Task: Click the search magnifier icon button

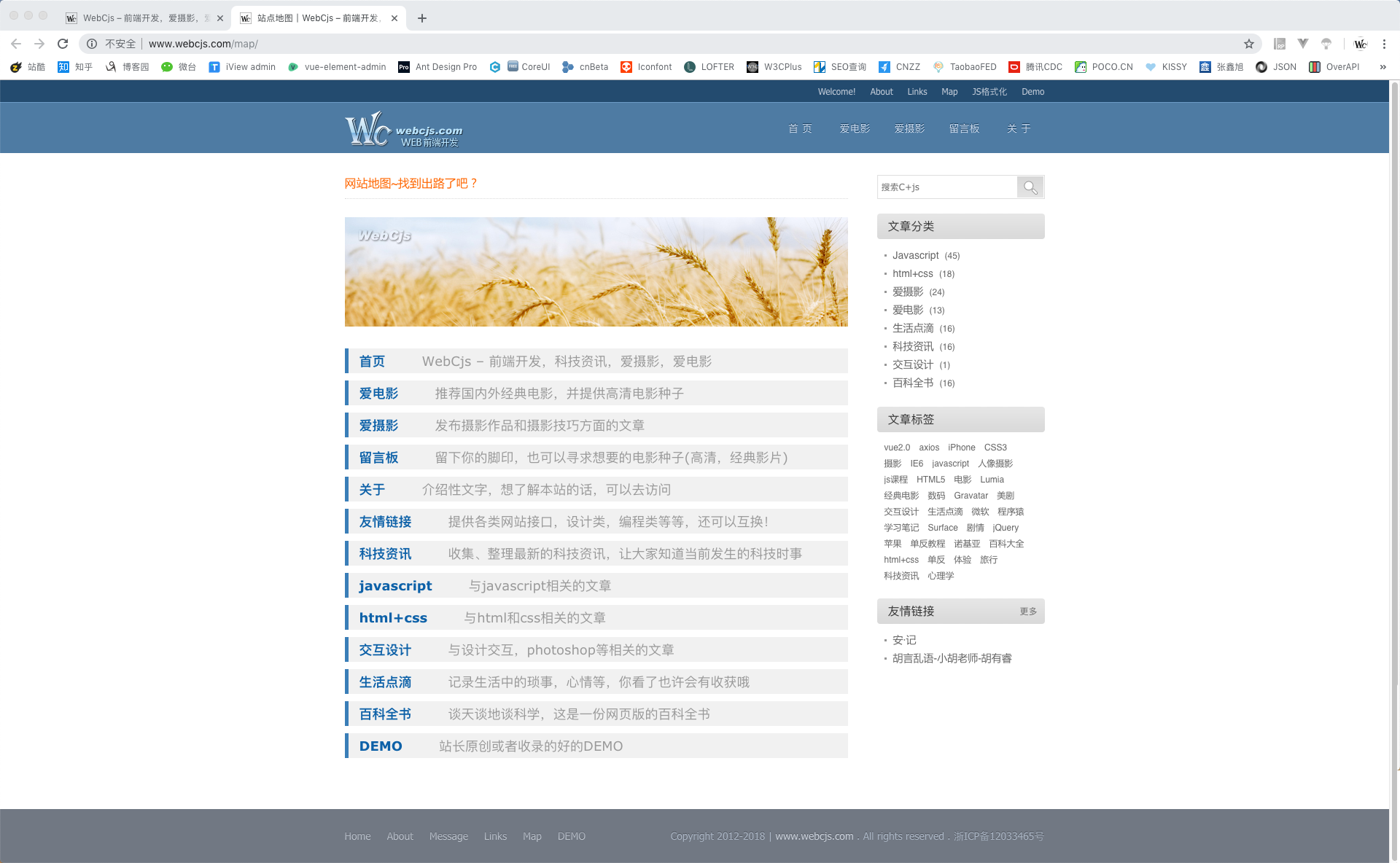Action: click(1030, 187)
